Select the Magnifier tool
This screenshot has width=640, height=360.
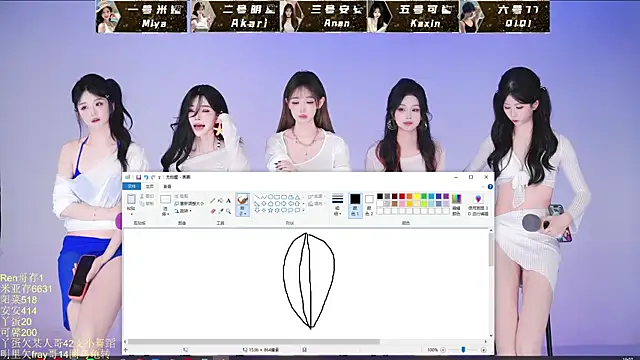229,211
